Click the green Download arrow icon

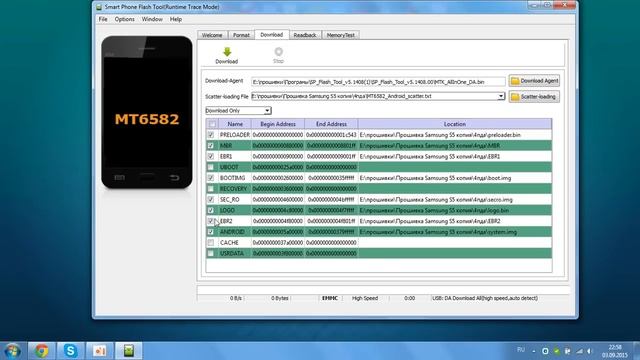pyautogui.click(x=227, y=52)
